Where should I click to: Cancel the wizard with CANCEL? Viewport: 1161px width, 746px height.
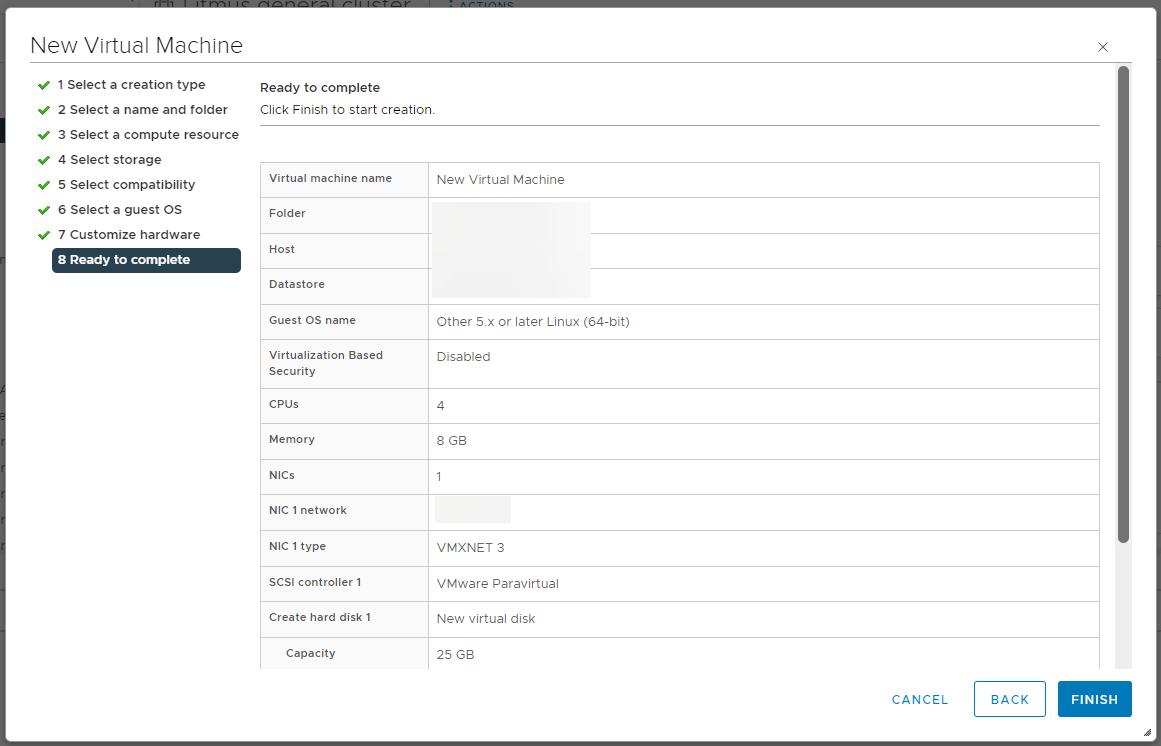919,699
